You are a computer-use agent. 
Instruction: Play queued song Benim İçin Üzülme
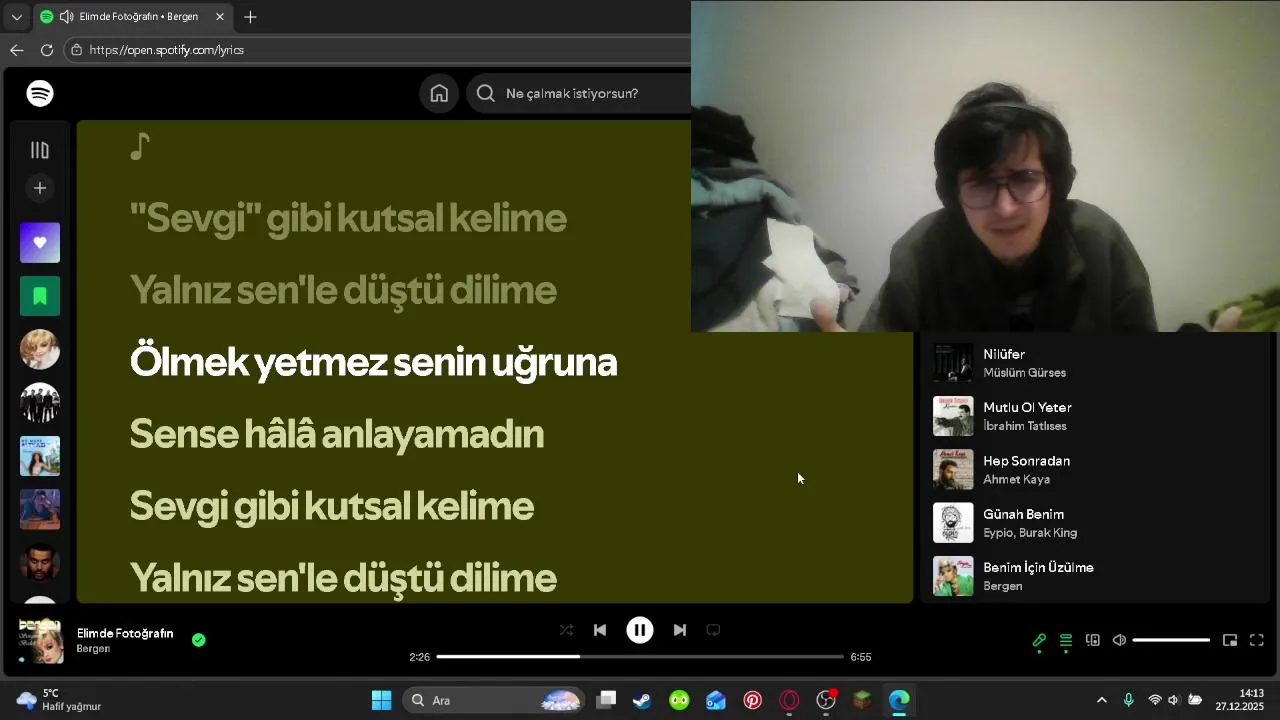click(x=1038, y=567)
